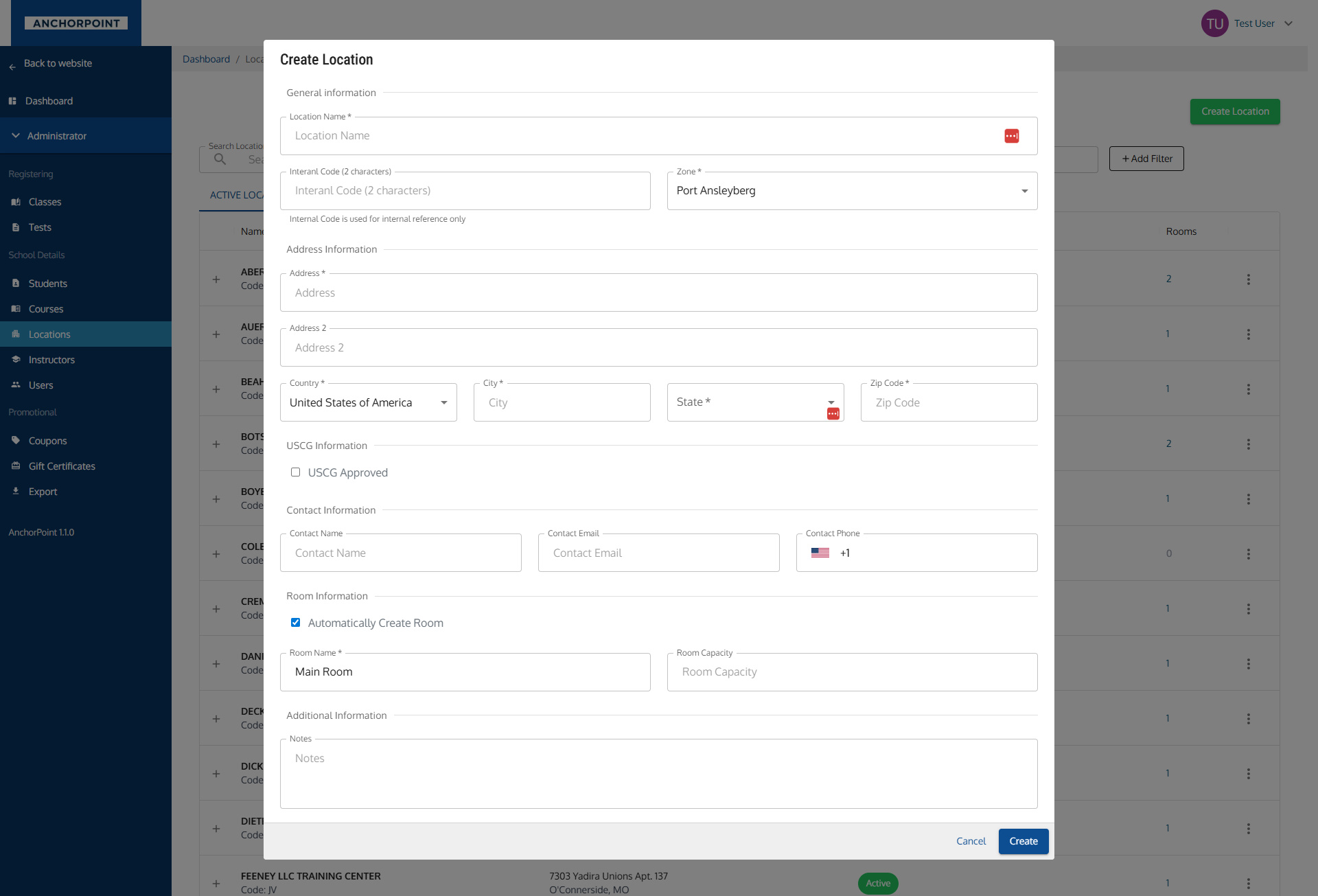The width and height of the screenshot is (1318, 896).
Task: Click the US flag in Contact Phone field
Action: [x=820, y=552]
